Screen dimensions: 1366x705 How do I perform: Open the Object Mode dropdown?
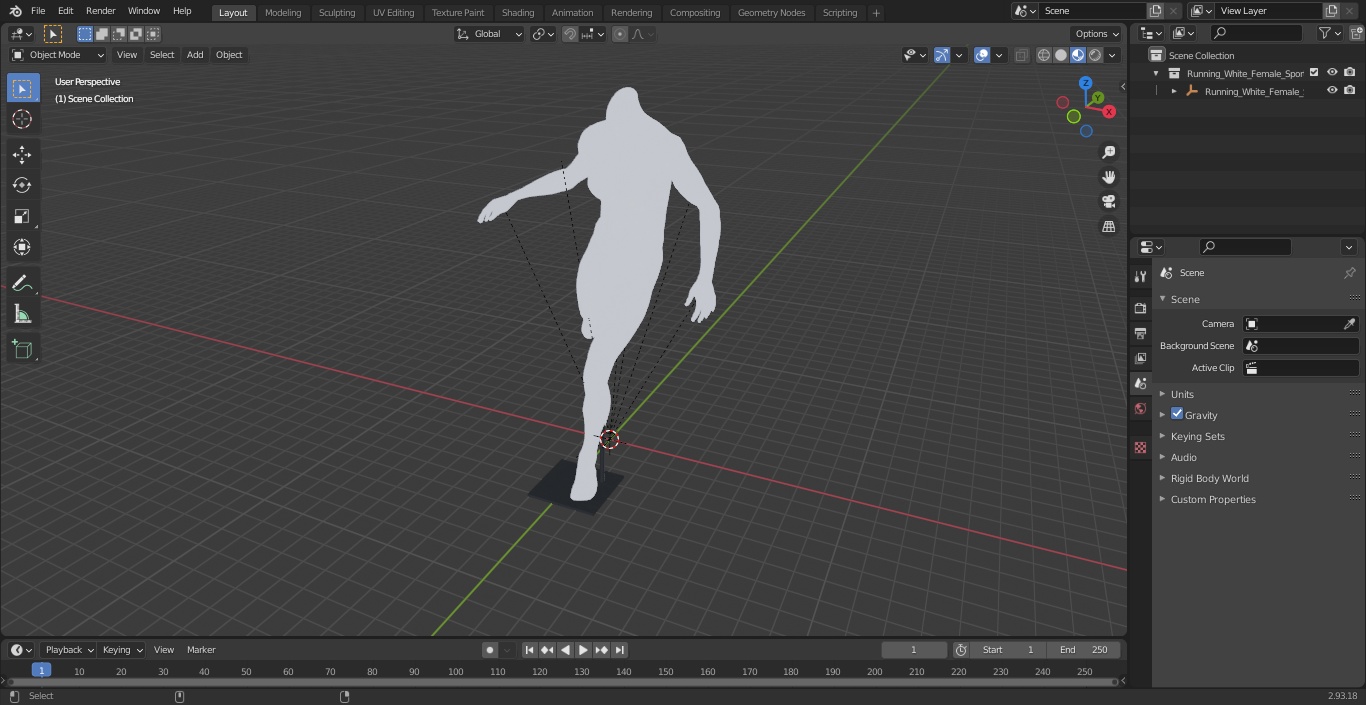coord(58,55)
